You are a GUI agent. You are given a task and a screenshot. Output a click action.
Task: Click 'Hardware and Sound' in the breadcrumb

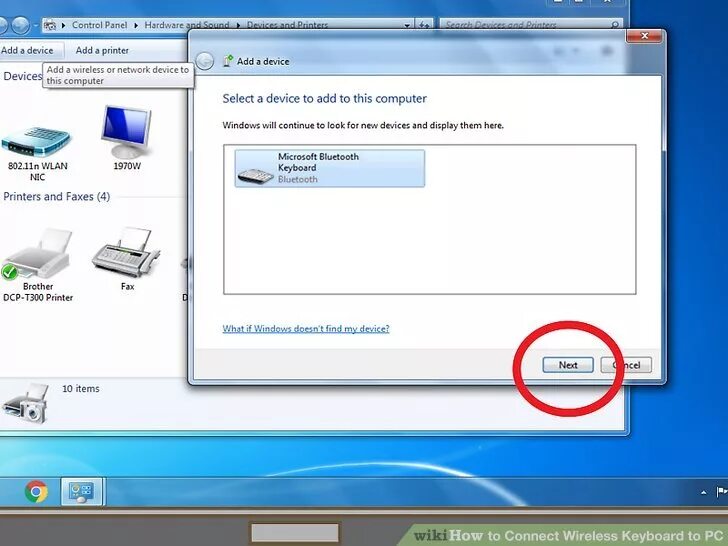pyautogui.click(x=187, y=25)
